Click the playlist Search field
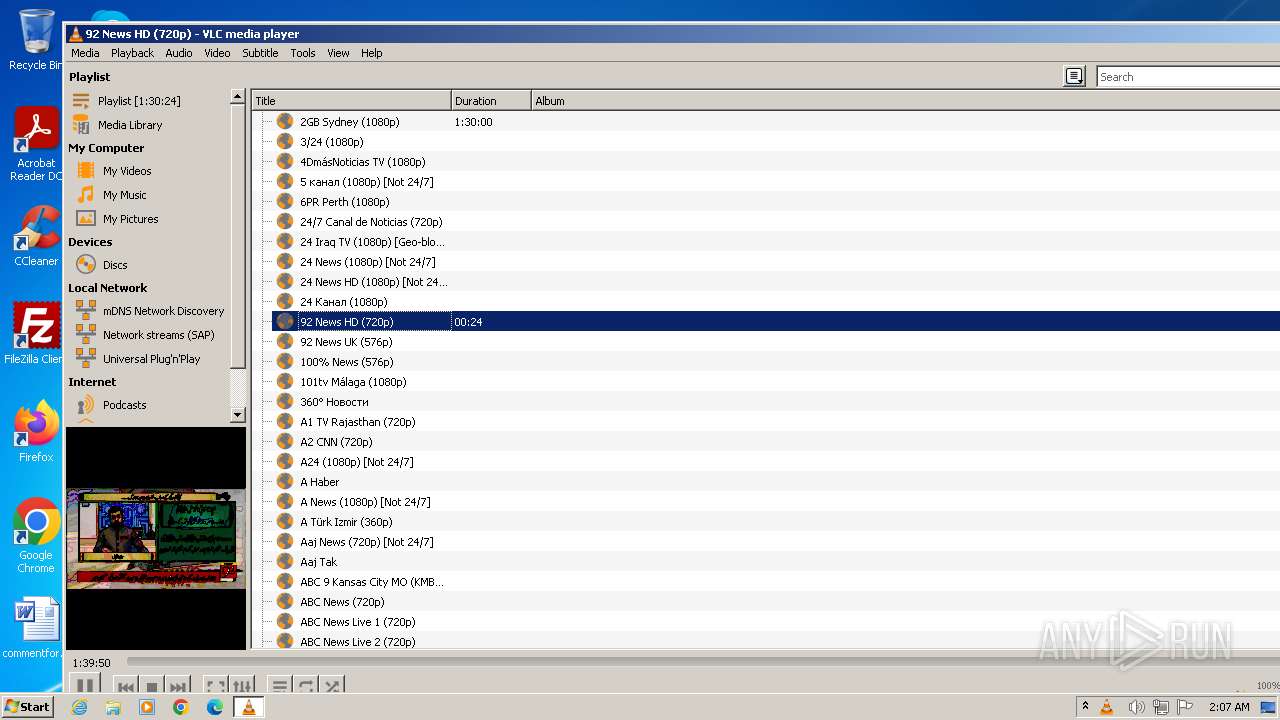The width and height of the screenshot is (1280, 720). 1188,77
